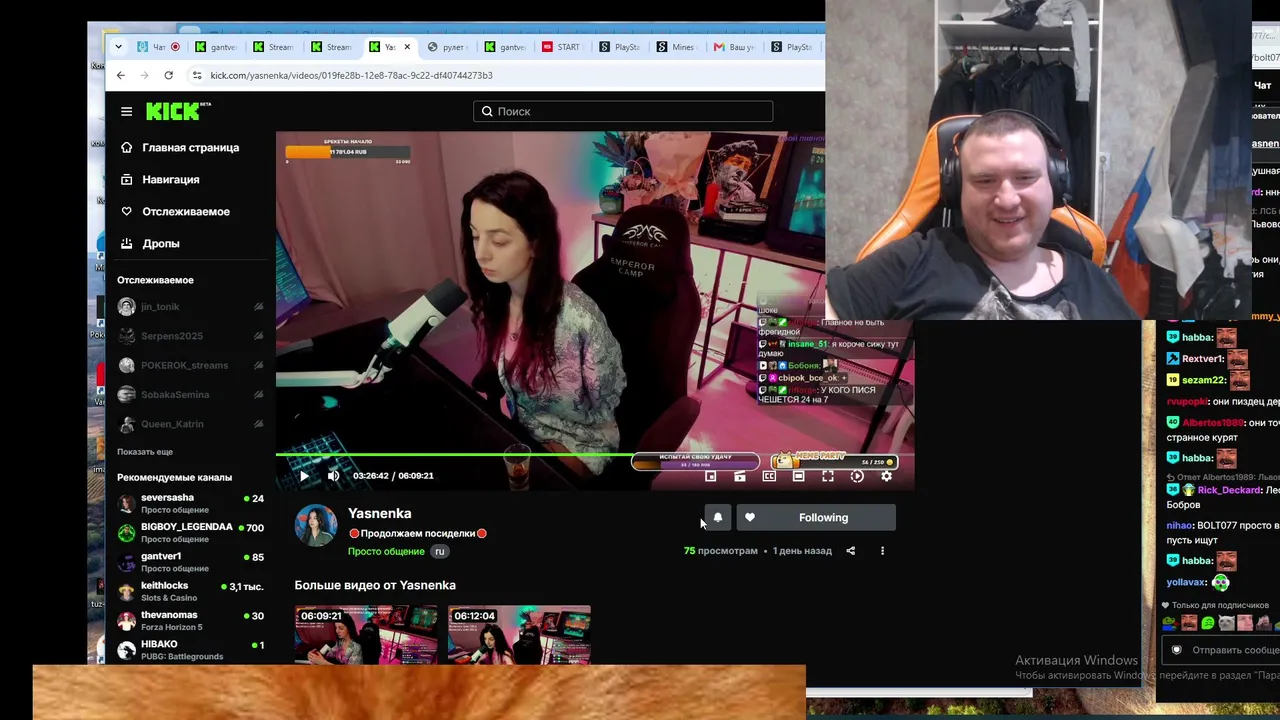The image size is (1280, 720).
Task: Open recommended channel BIGBOY_LEGENDAA
Action: click(x=190, y=532)
